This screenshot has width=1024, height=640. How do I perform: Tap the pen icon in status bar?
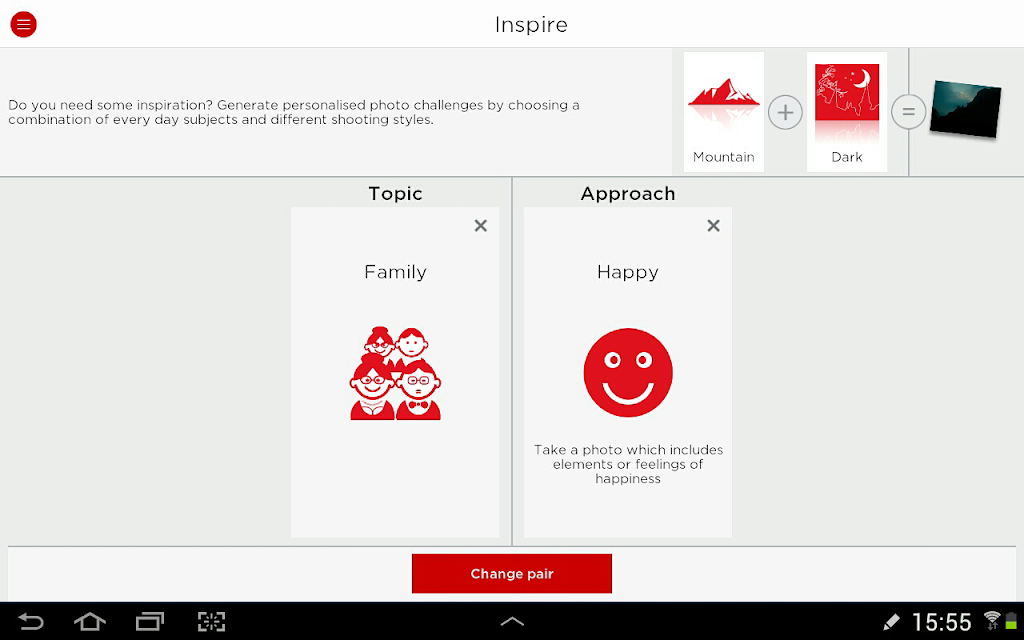pyautogui.click(x=891, y=622)
